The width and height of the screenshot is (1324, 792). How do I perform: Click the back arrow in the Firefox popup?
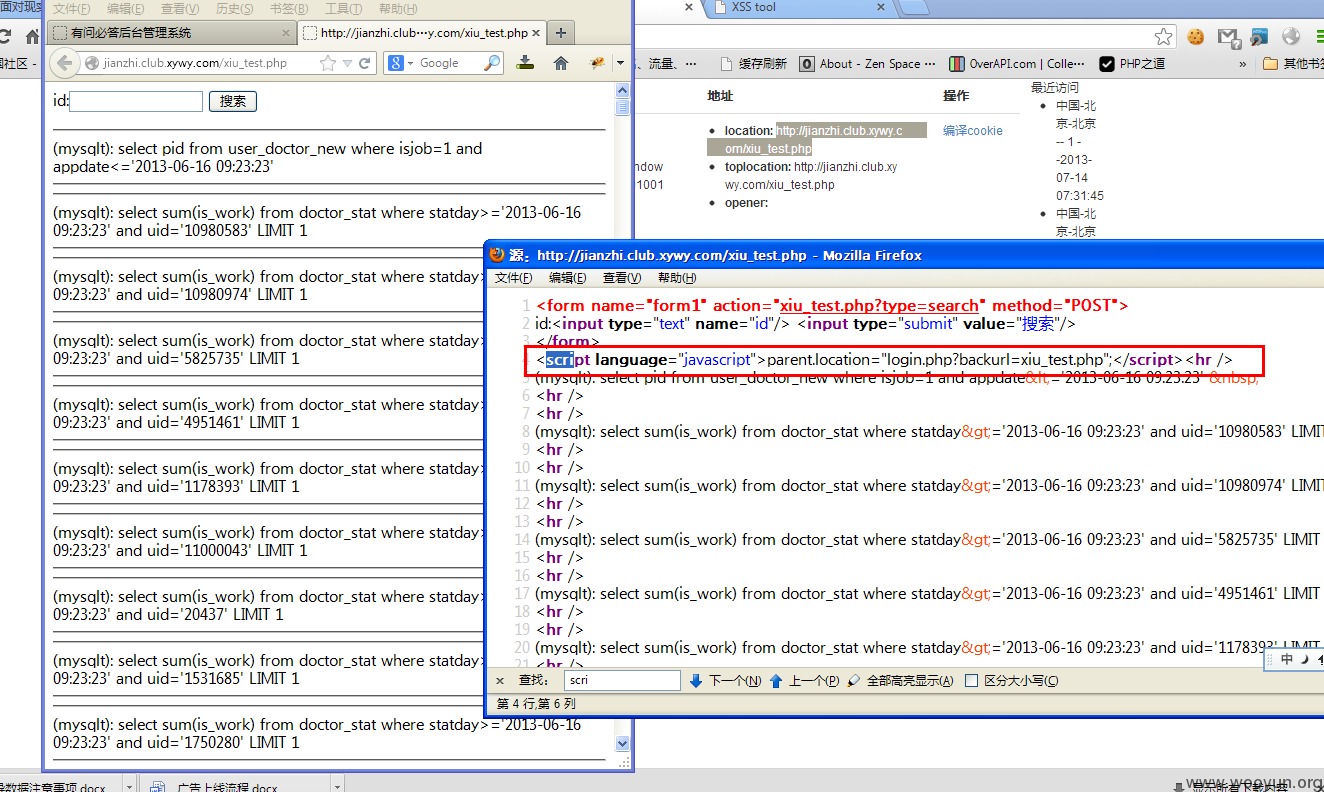tap(64, 63)
